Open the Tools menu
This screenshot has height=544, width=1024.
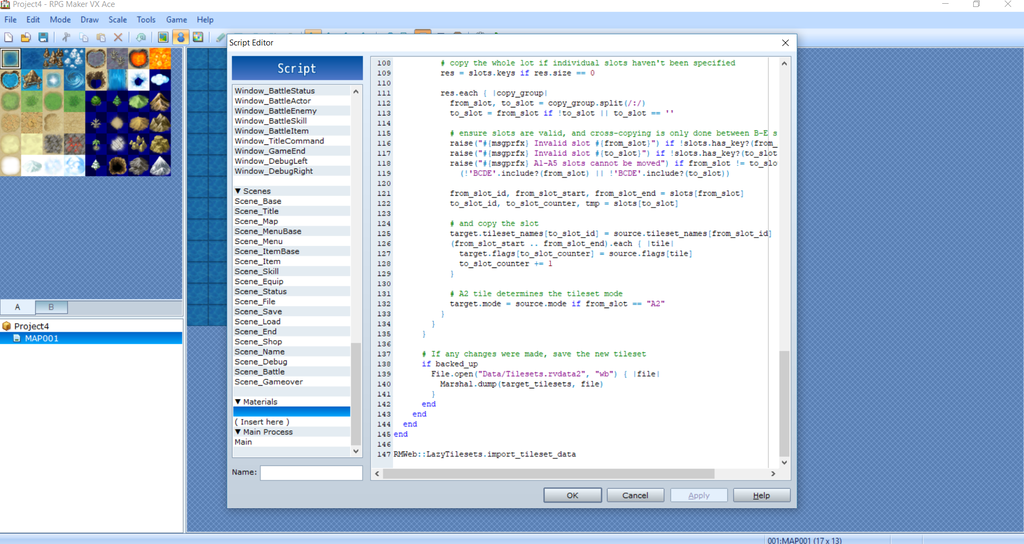(x=146, y=20)
